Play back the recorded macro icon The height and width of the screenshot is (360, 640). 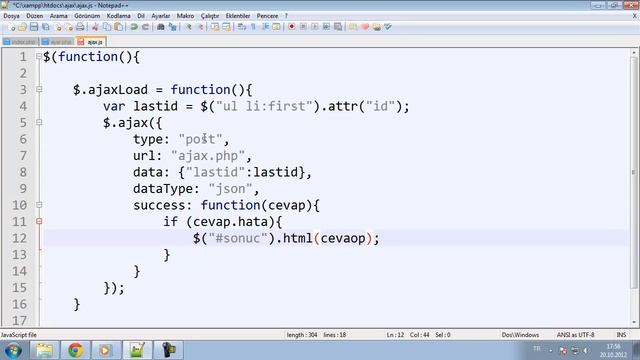[x=315, y=27]
